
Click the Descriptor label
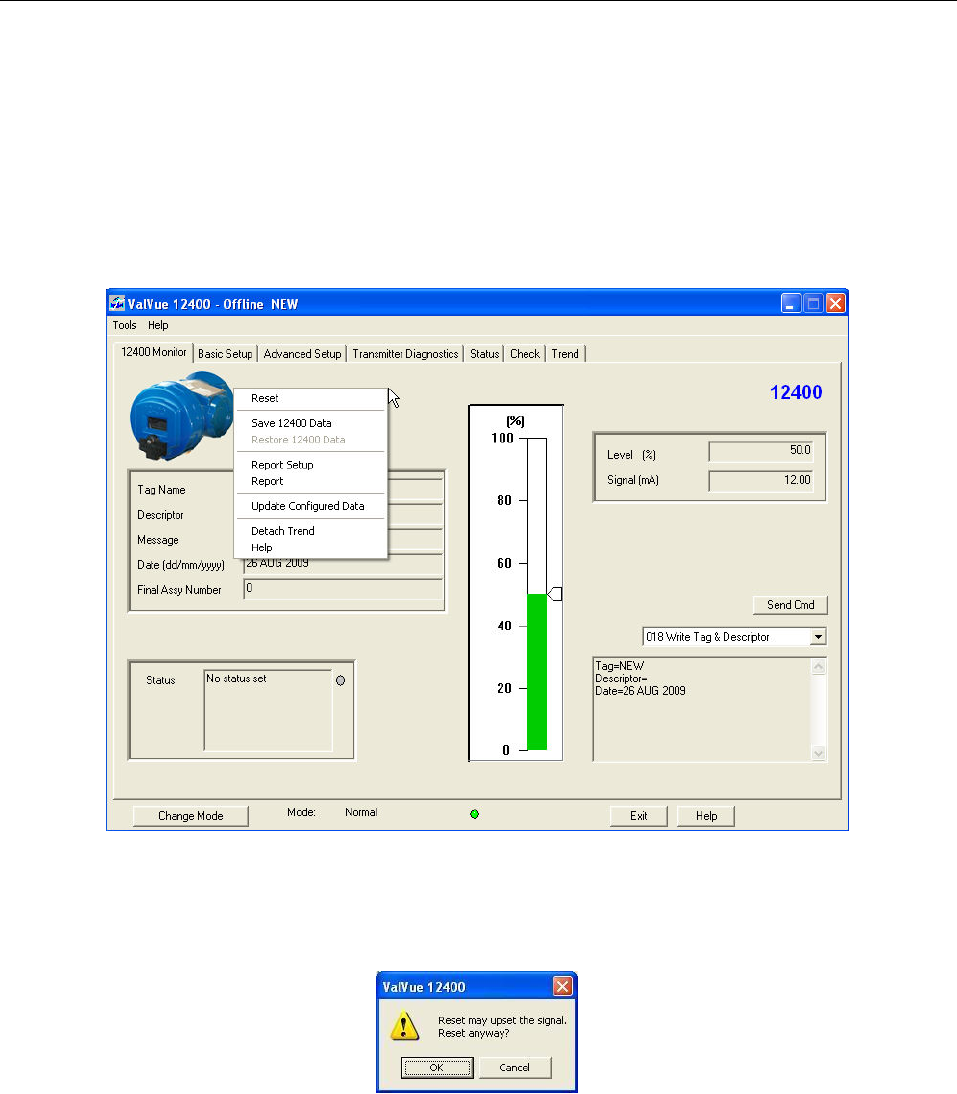160,515
